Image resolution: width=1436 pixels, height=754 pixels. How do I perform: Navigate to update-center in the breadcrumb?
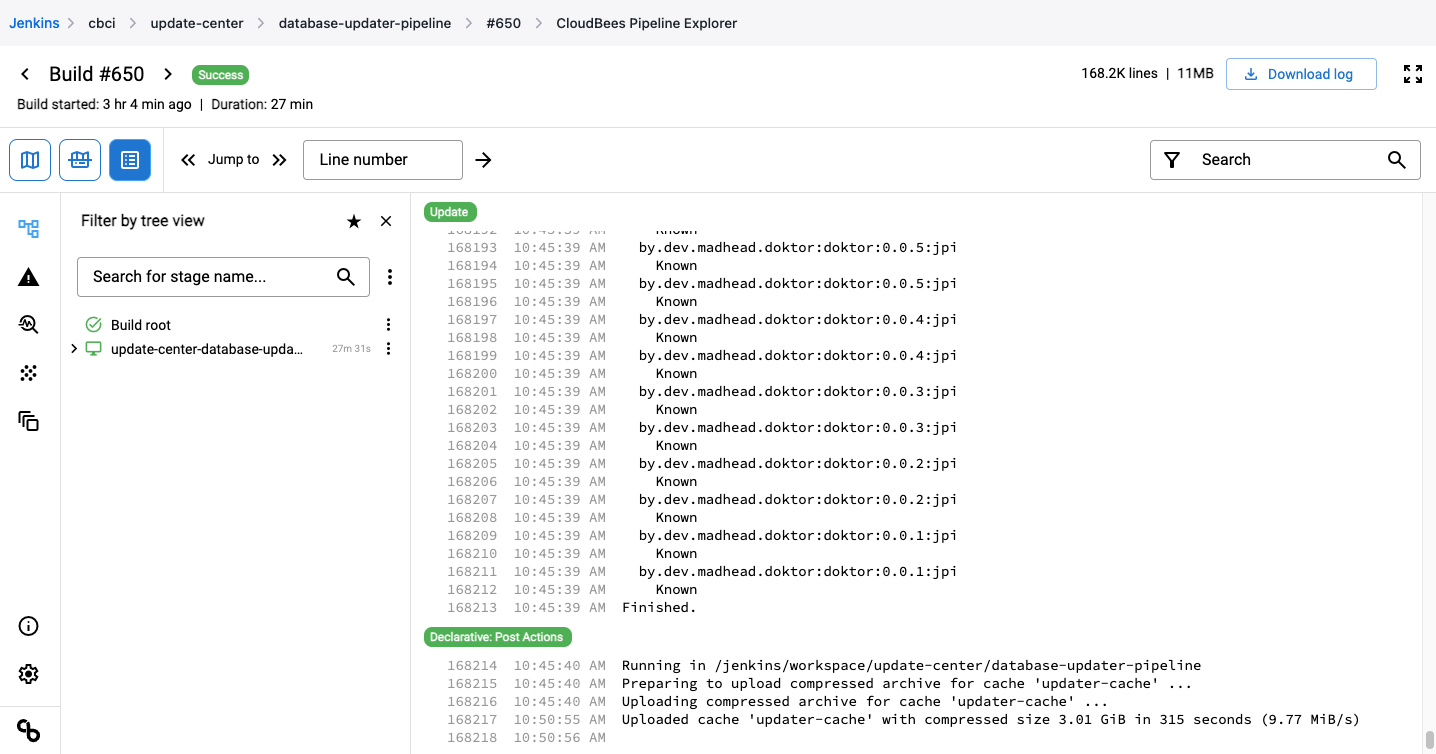pos(197,22)
